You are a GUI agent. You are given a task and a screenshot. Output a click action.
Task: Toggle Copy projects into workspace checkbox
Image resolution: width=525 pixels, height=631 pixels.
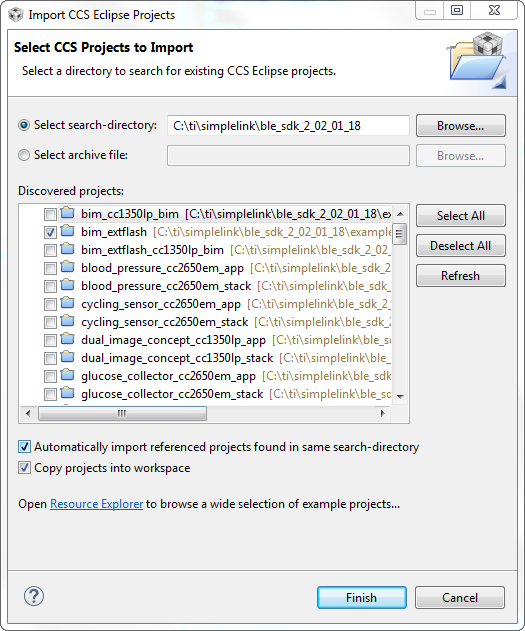coord(24,468)
